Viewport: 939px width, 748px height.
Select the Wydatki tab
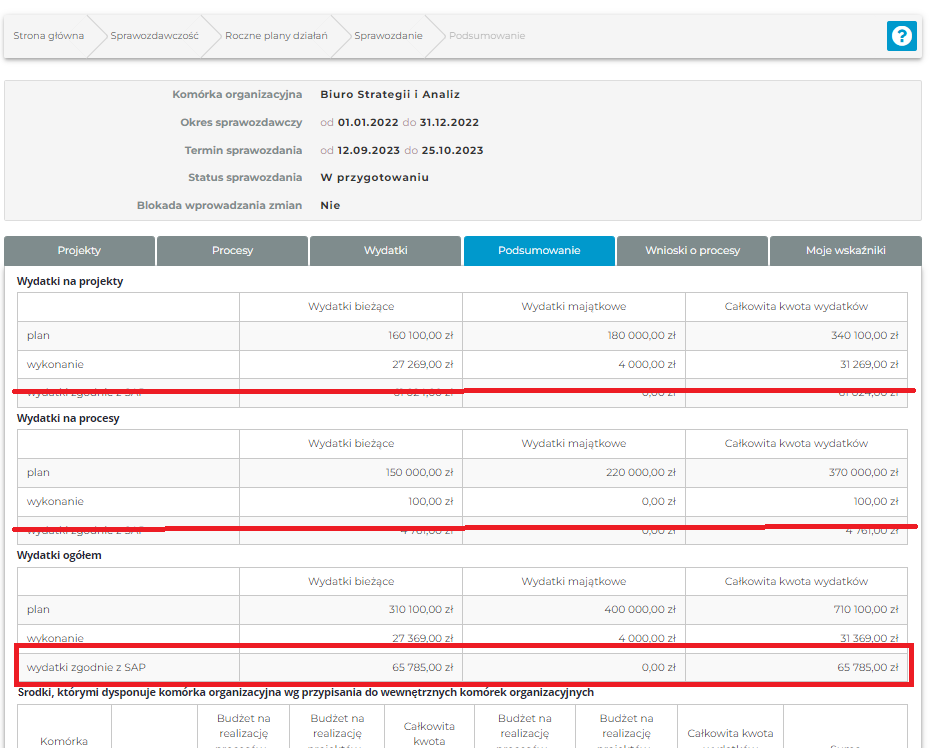point(385,250)
